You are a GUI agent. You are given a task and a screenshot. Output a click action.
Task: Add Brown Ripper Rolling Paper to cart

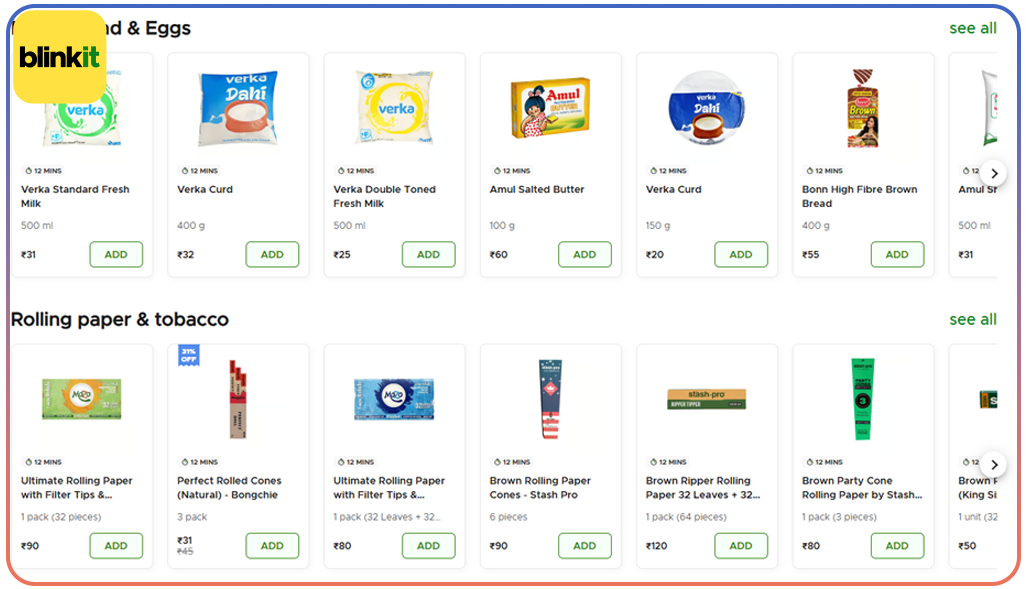point(740,546)
